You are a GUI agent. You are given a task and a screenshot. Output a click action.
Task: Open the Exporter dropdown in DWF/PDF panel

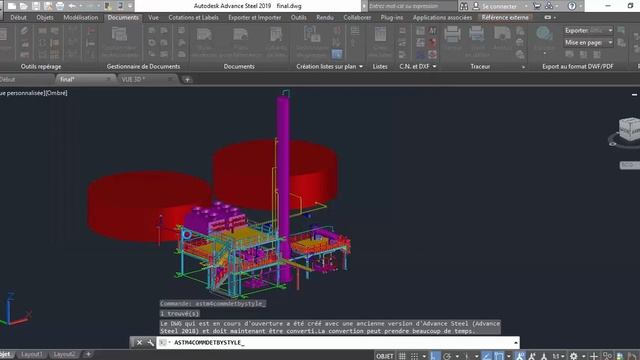click(x=588, y=30)
